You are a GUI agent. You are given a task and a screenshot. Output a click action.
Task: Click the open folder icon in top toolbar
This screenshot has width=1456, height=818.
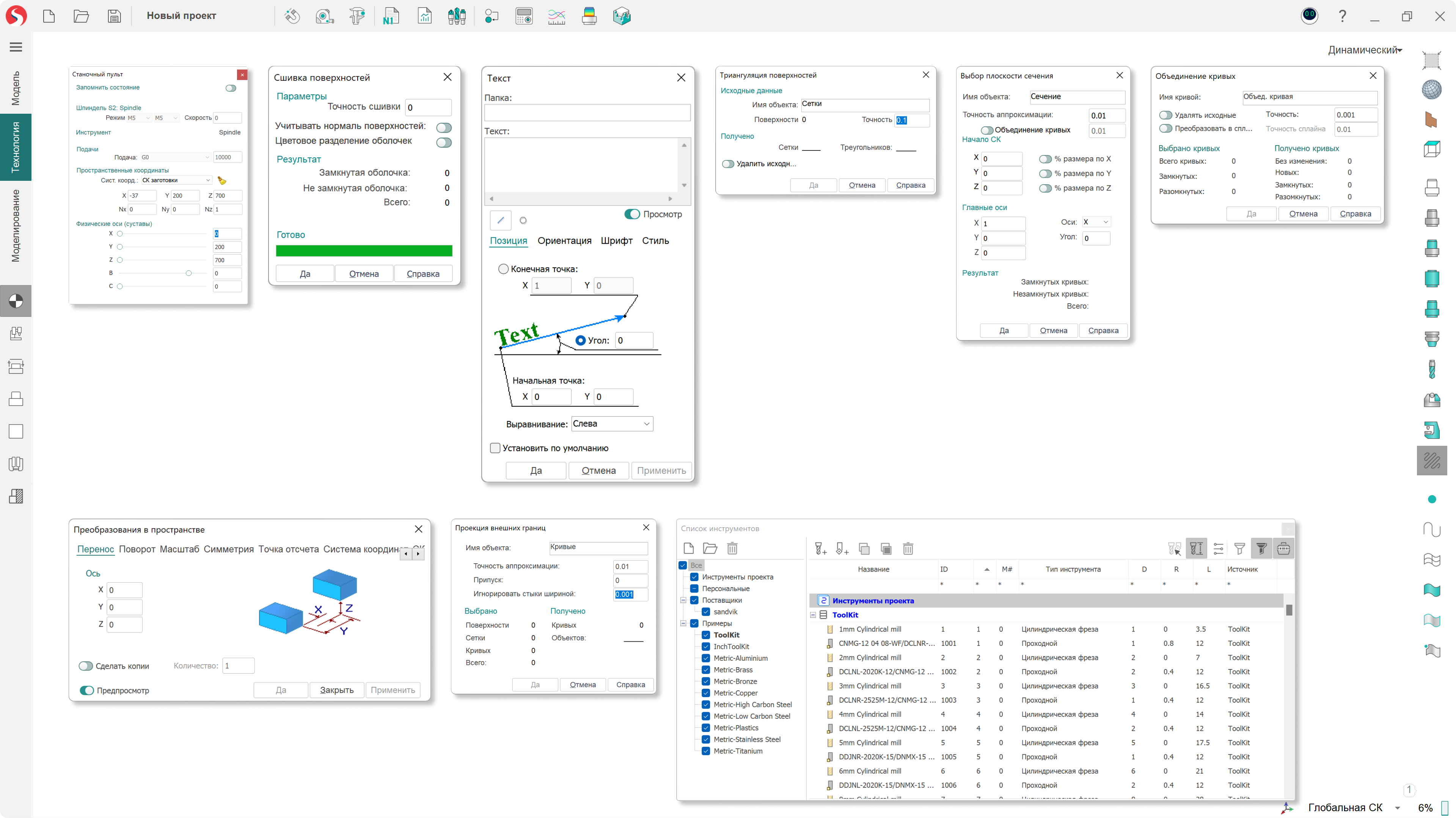pyautogui.click(x=82, y=16)
